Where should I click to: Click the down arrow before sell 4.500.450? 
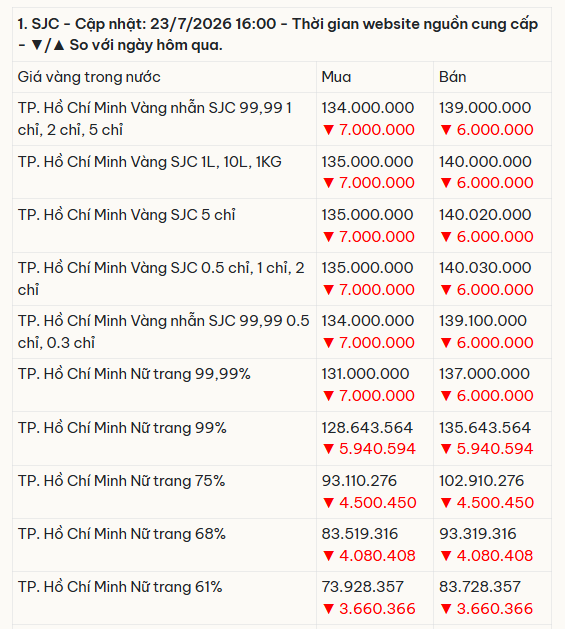pos(446,503)
